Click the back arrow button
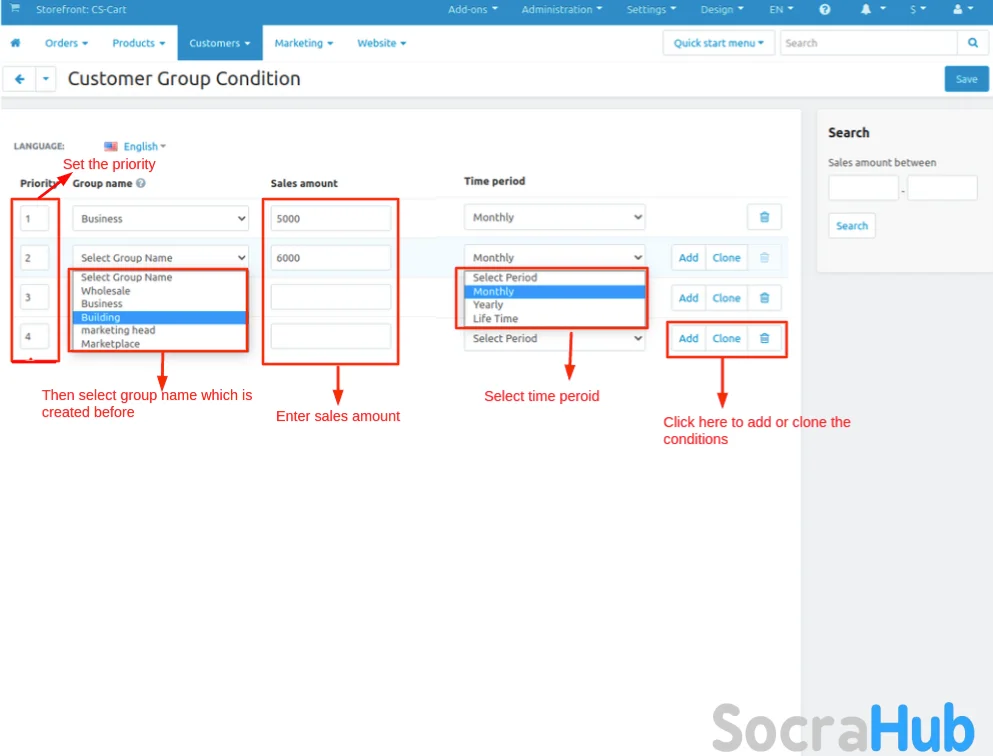Screen dimensions: 993x756 [19, 79]
